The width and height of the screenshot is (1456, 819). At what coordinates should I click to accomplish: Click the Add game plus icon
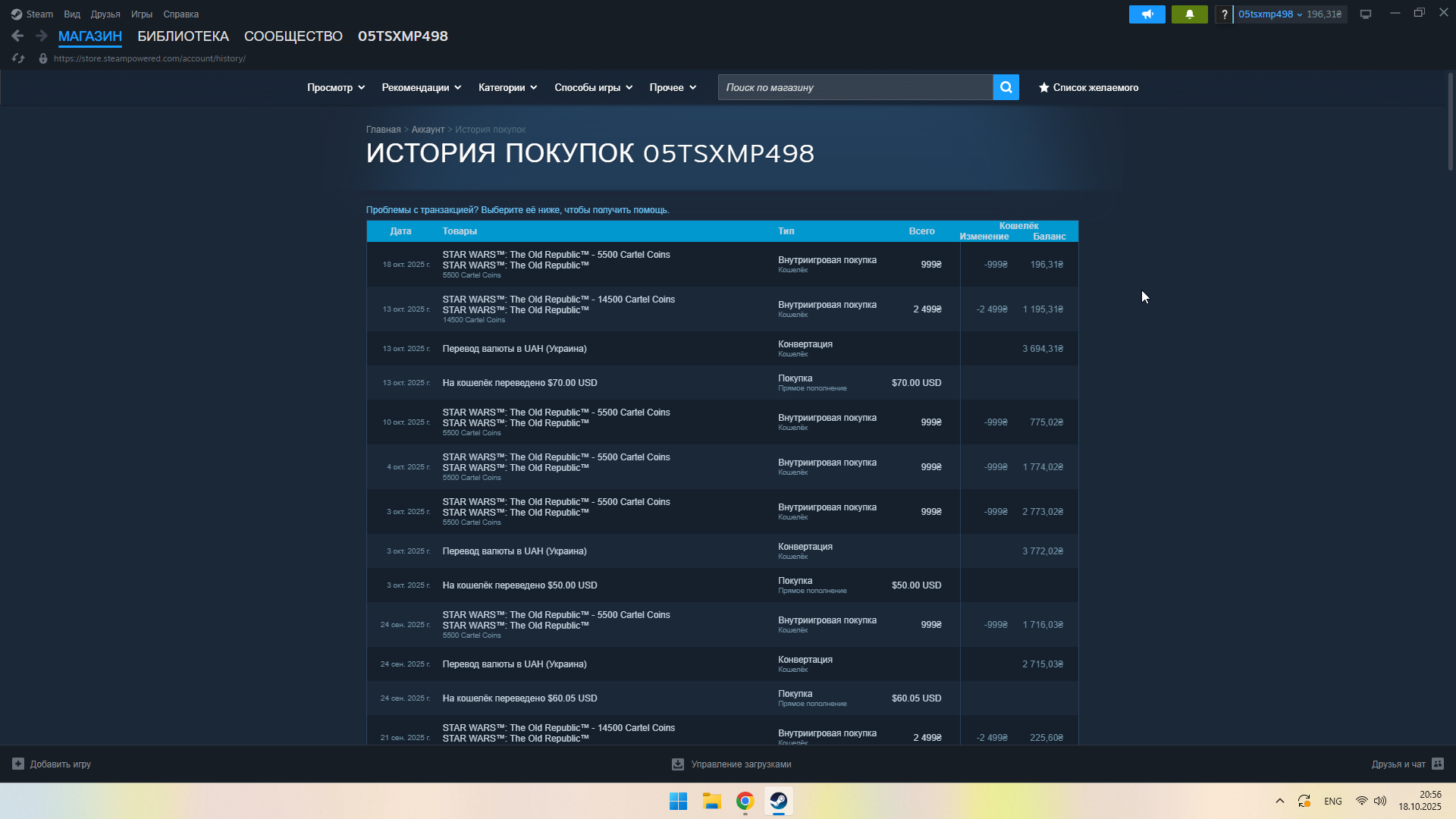coord(18,764)
